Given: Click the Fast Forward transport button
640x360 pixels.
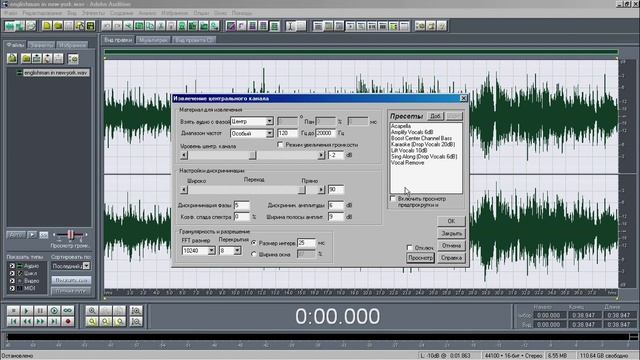Looking at the screenshot, I should click(x=40, y=322).
